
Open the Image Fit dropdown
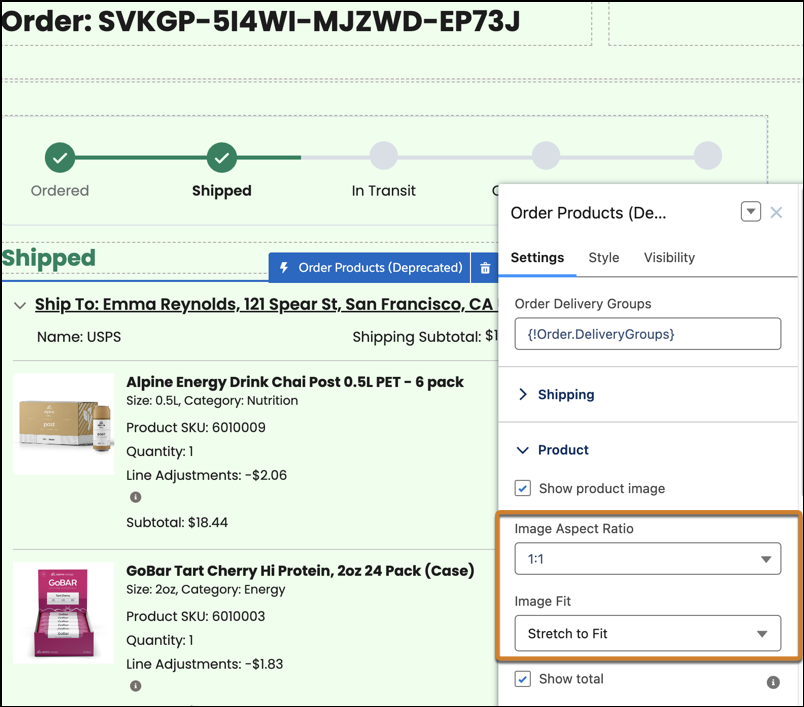click(648, 633)
